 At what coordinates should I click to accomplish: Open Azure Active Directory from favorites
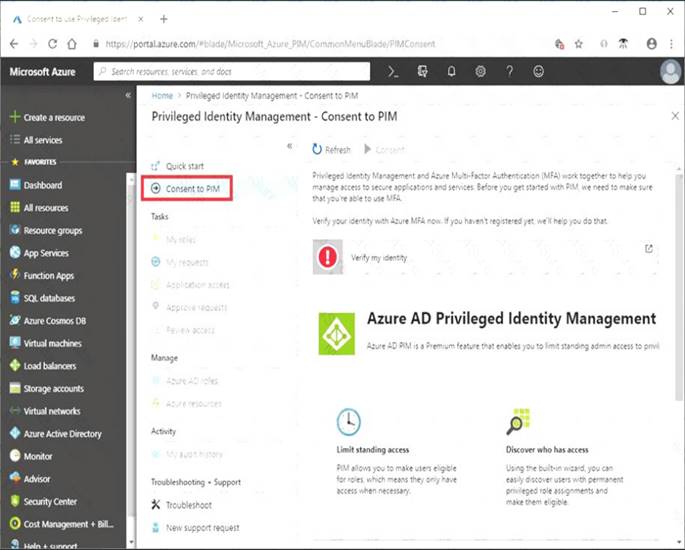pyautogui.click(x=62, y=434)
